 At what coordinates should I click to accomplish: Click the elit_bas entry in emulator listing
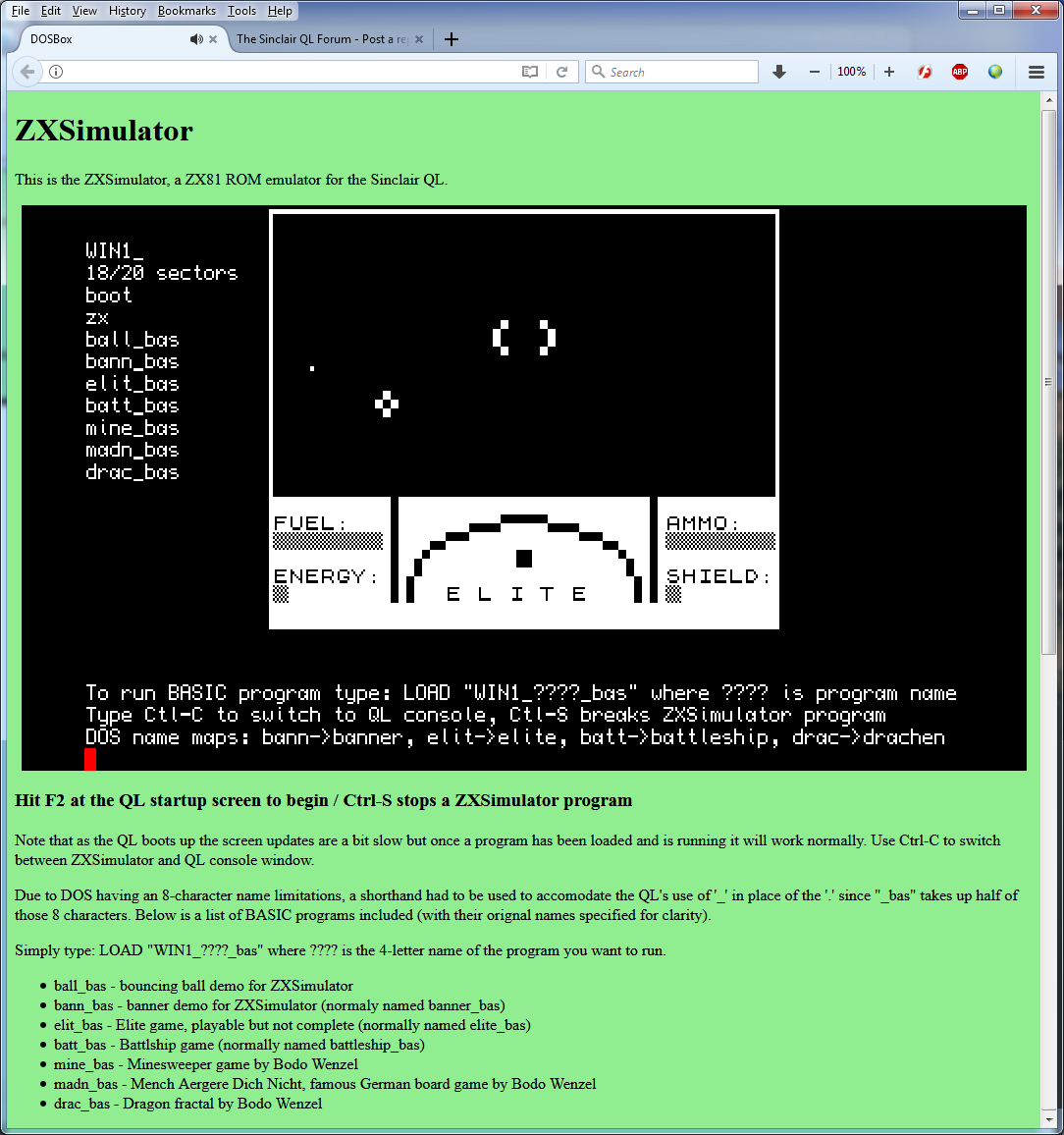click(x=132, y=384)
